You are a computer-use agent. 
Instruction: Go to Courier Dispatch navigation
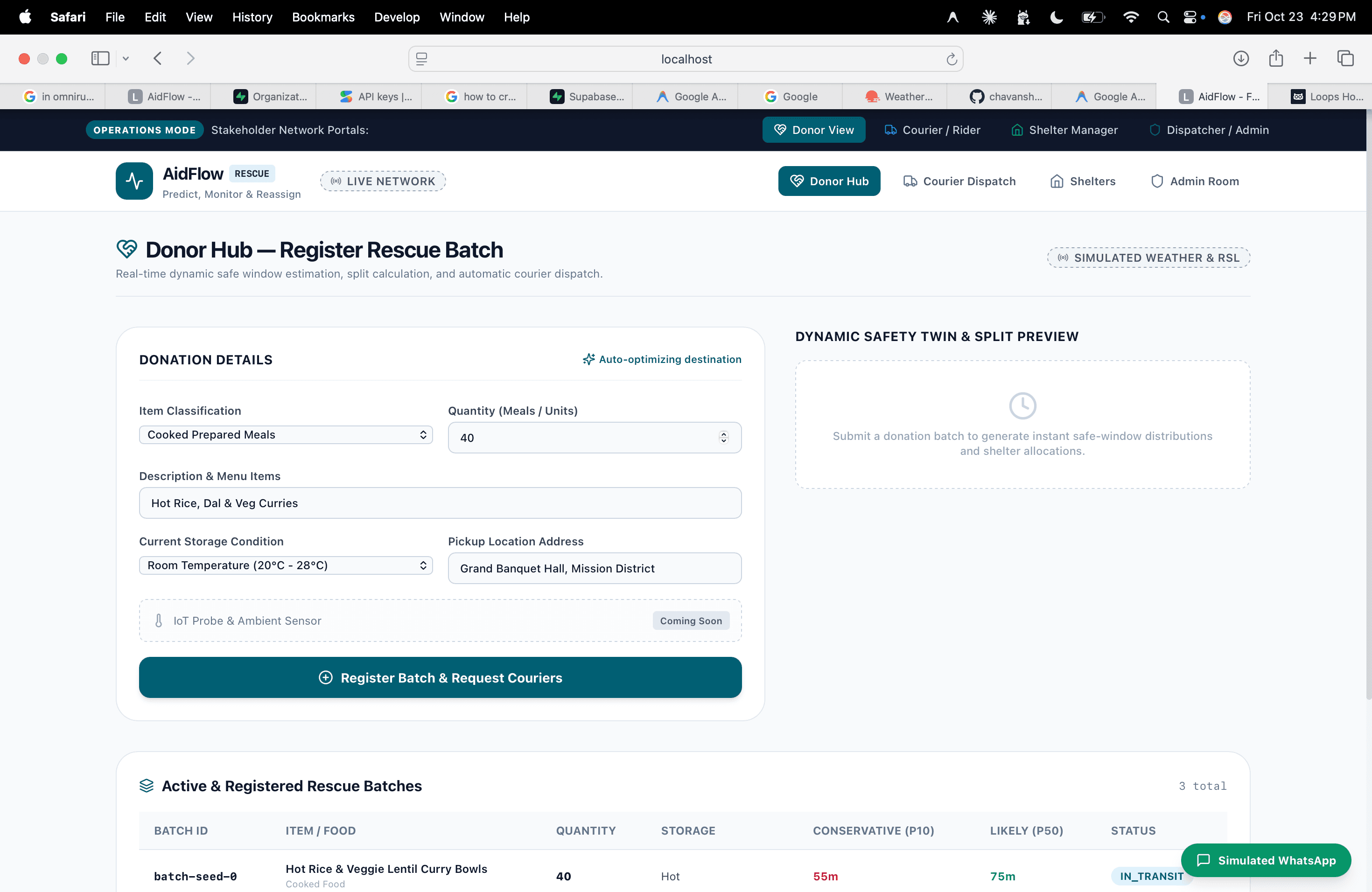coord(959,181)
